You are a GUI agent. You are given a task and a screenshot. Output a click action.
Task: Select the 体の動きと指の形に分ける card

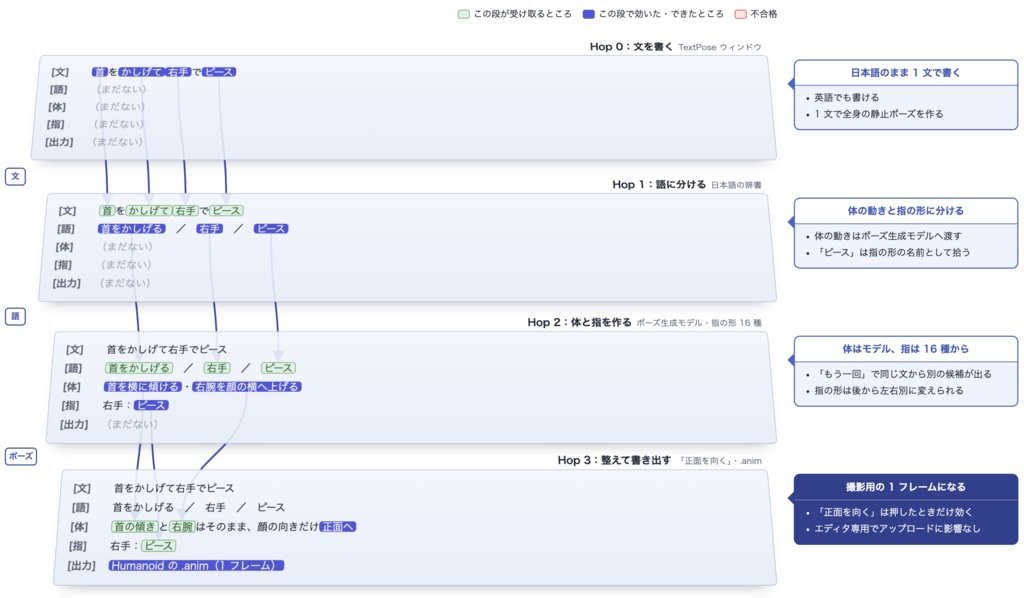point(905,233)
